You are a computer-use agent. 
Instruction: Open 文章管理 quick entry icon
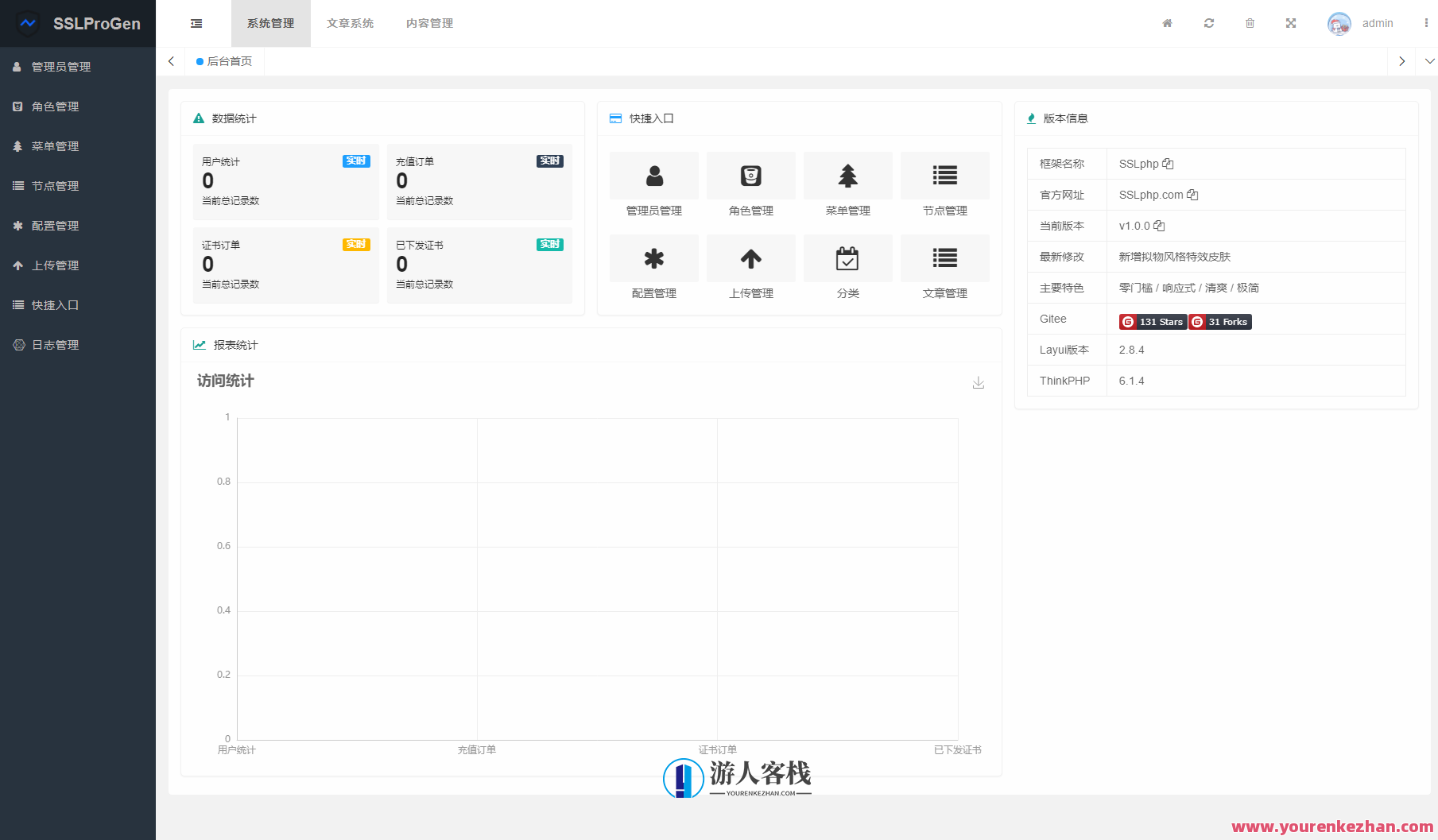[x=944, y=258]
